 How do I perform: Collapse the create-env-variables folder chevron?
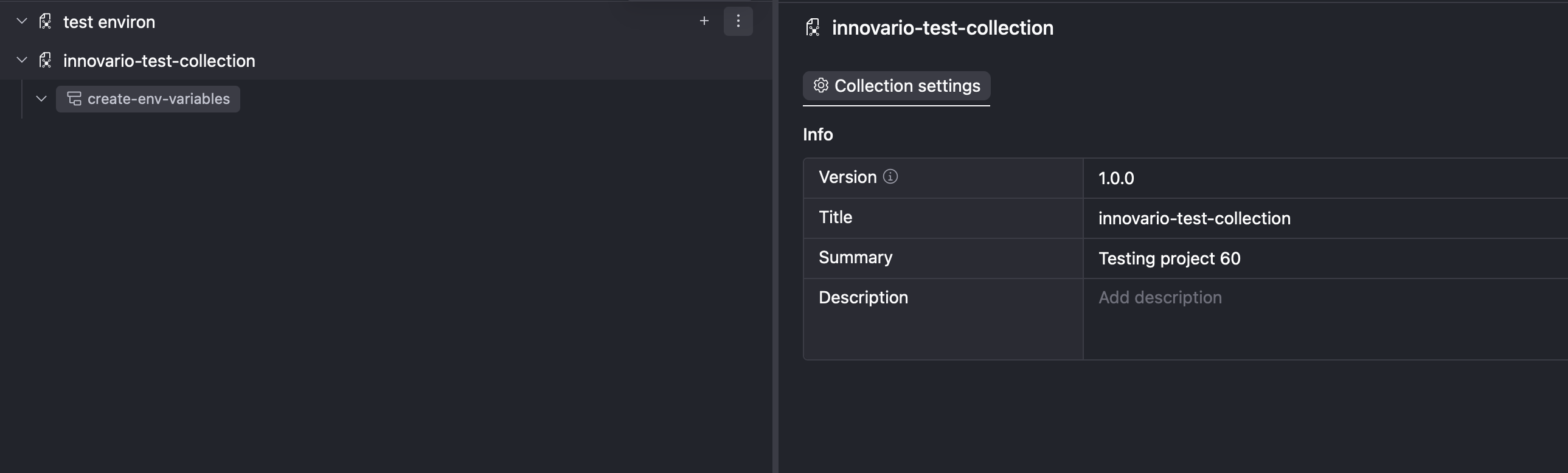[41, 98]
